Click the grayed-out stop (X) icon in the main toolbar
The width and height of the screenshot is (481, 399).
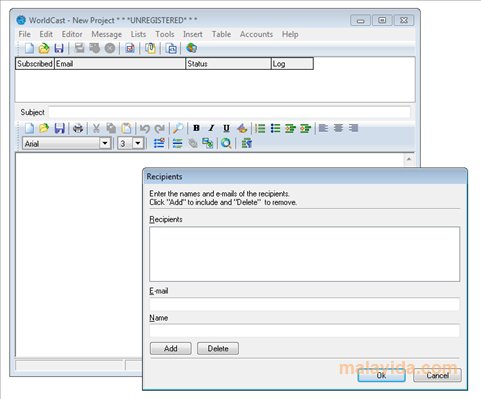tap(110, 48)
